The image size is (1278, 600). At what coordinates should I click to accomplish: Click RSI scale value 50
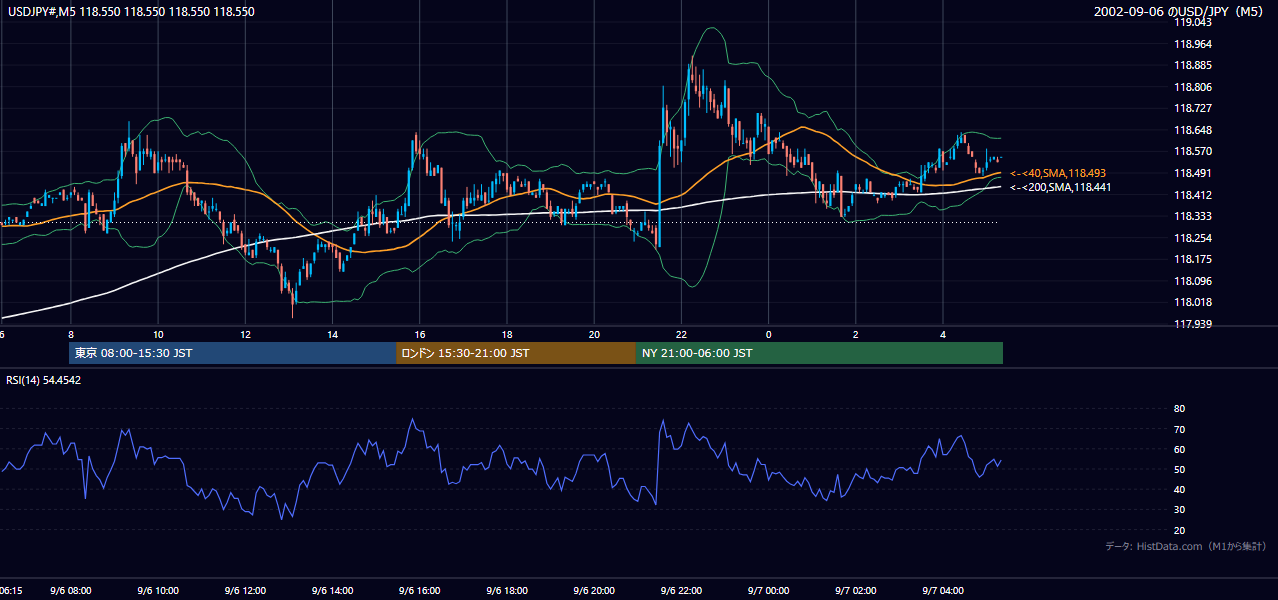(1179, 469)
